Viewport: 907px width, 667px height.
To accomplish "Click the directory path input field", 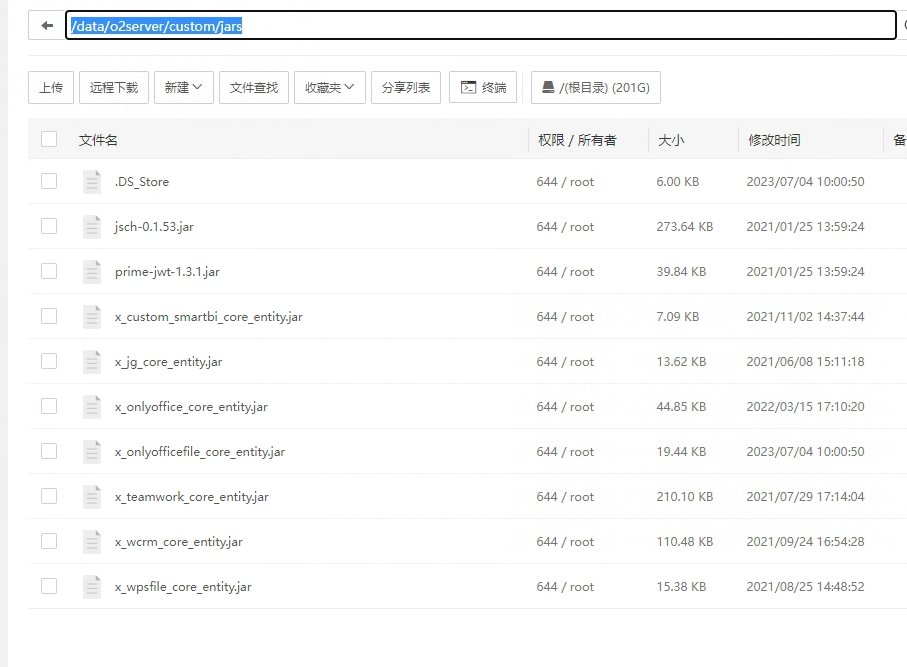I will click(x=480, y=26).
